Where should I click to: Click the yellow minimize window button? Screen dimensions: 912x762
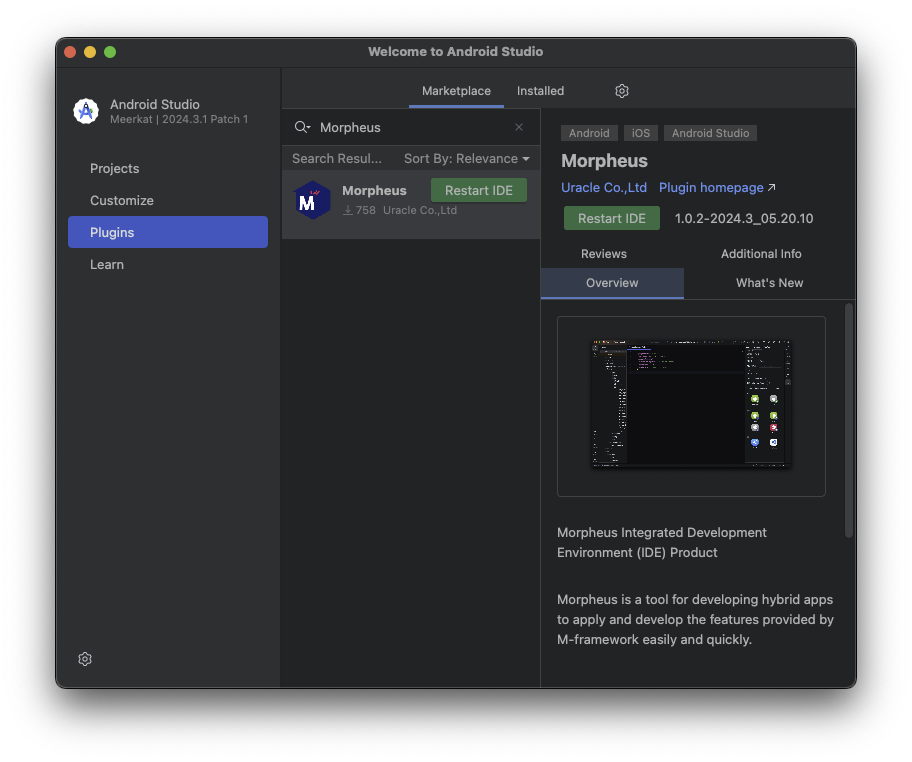click(90, 52)
